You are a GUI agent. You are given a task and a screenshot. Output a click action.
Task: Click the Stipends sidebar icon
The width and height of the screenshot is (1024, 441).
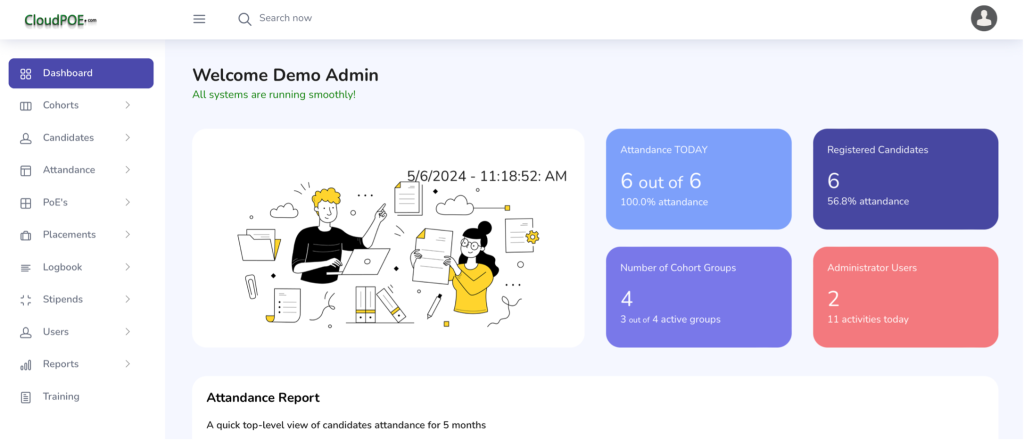tap(25, 300)
